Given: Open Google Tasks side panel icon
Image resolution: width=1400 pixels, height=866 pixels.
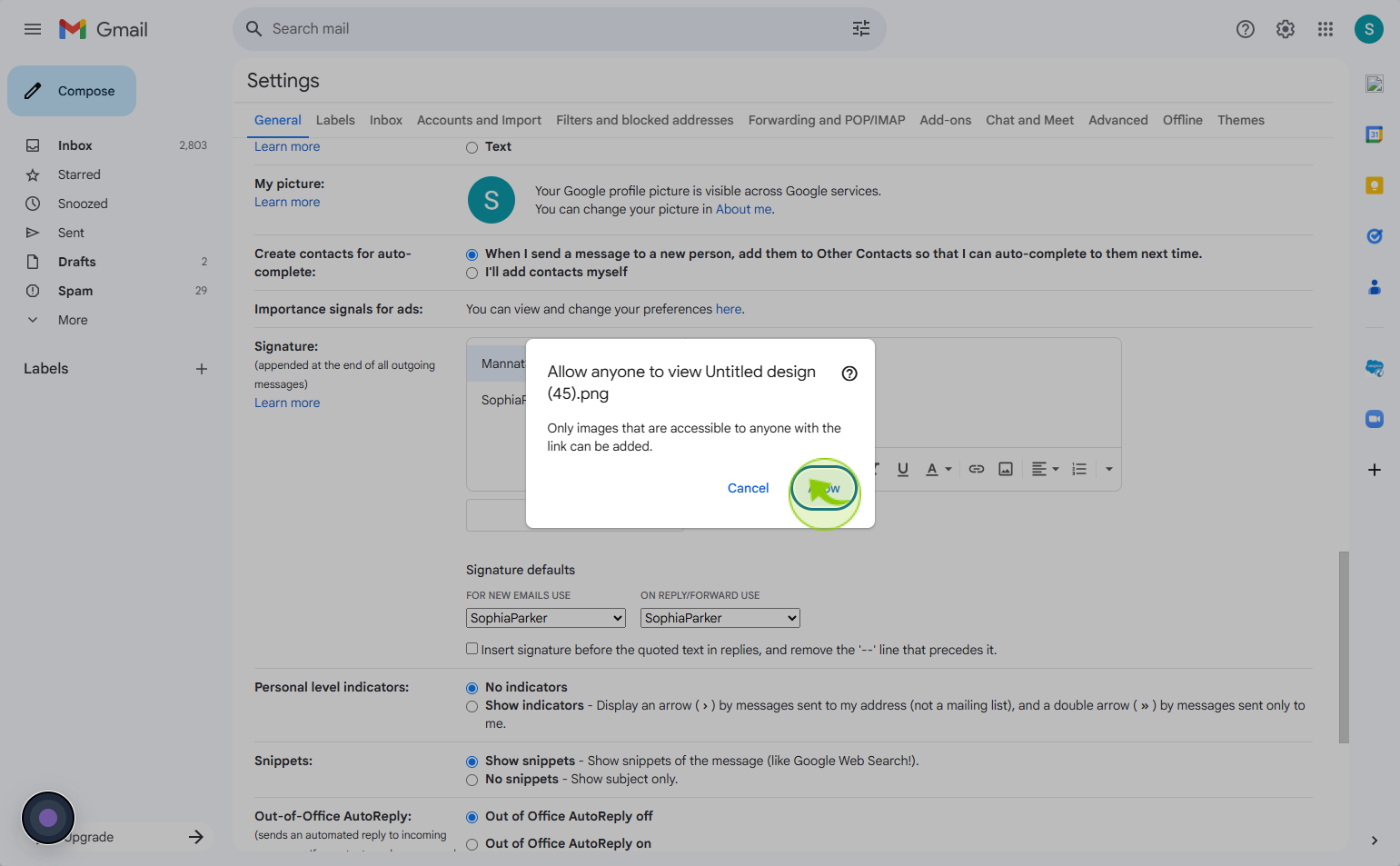Looking at the screenshot, I should [1375, 236].
